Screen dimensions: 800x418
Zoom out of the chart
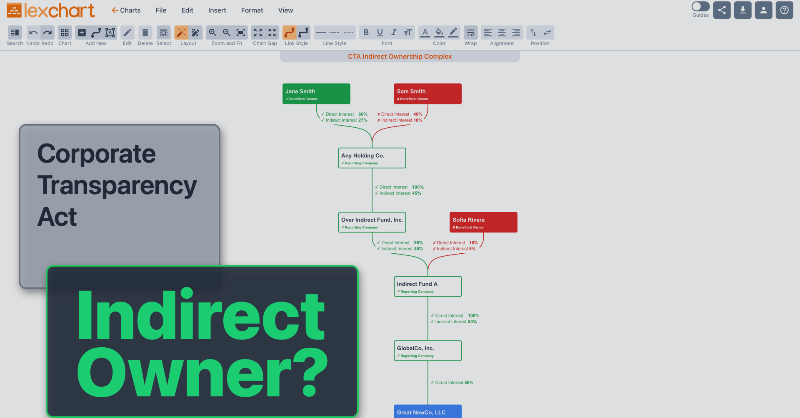pyautogui.click(x=227, y=33)
